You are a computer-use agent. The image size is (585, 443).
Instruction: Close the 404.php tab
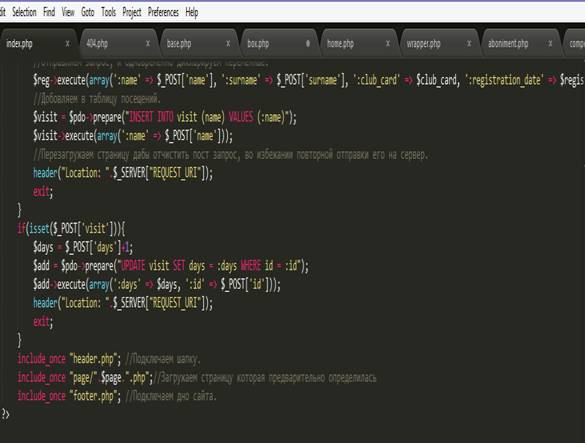pos(148,44)
